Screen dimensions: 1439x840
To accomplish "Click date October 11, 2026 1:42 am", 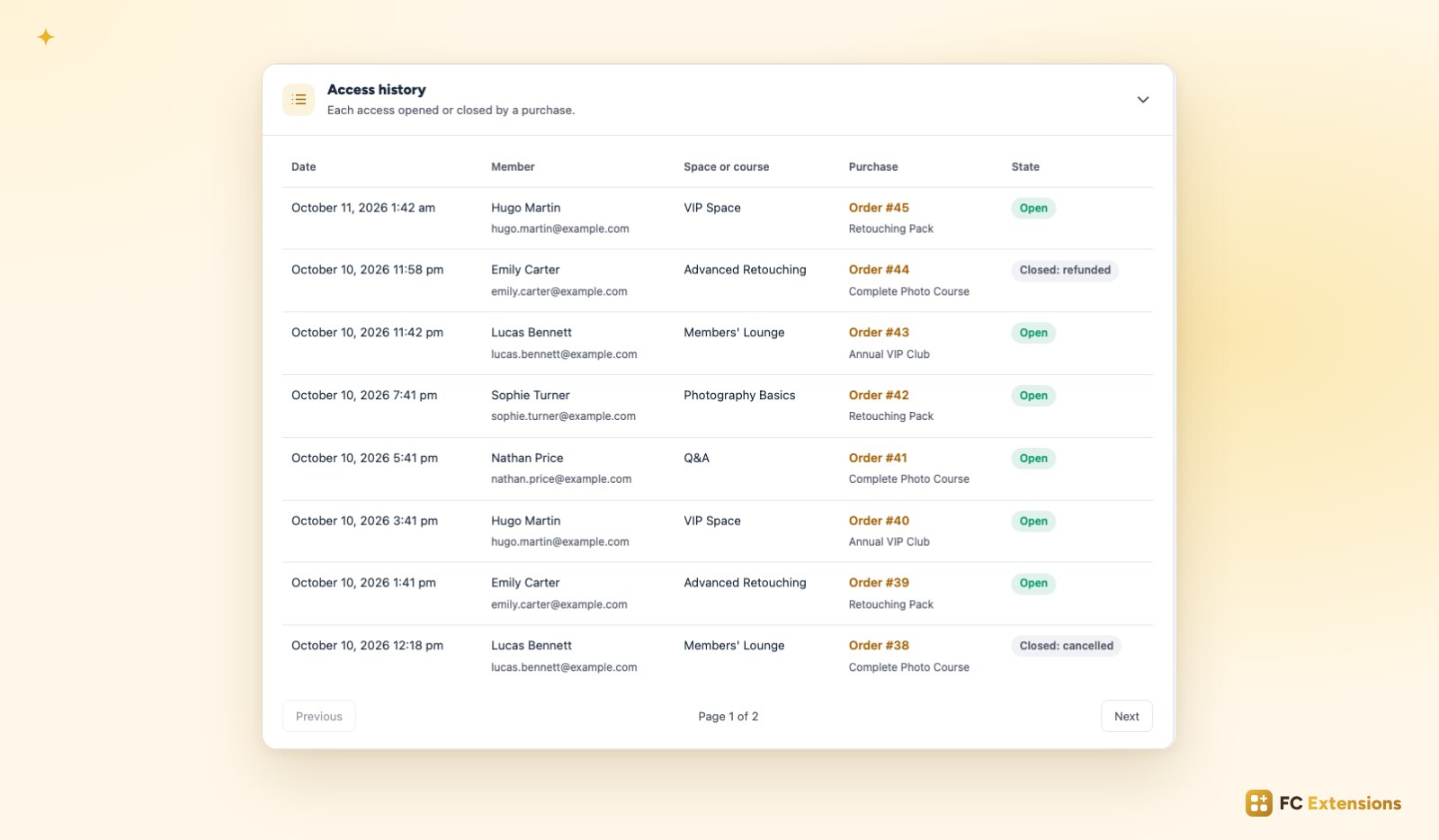I will click(x=363, y=208).
